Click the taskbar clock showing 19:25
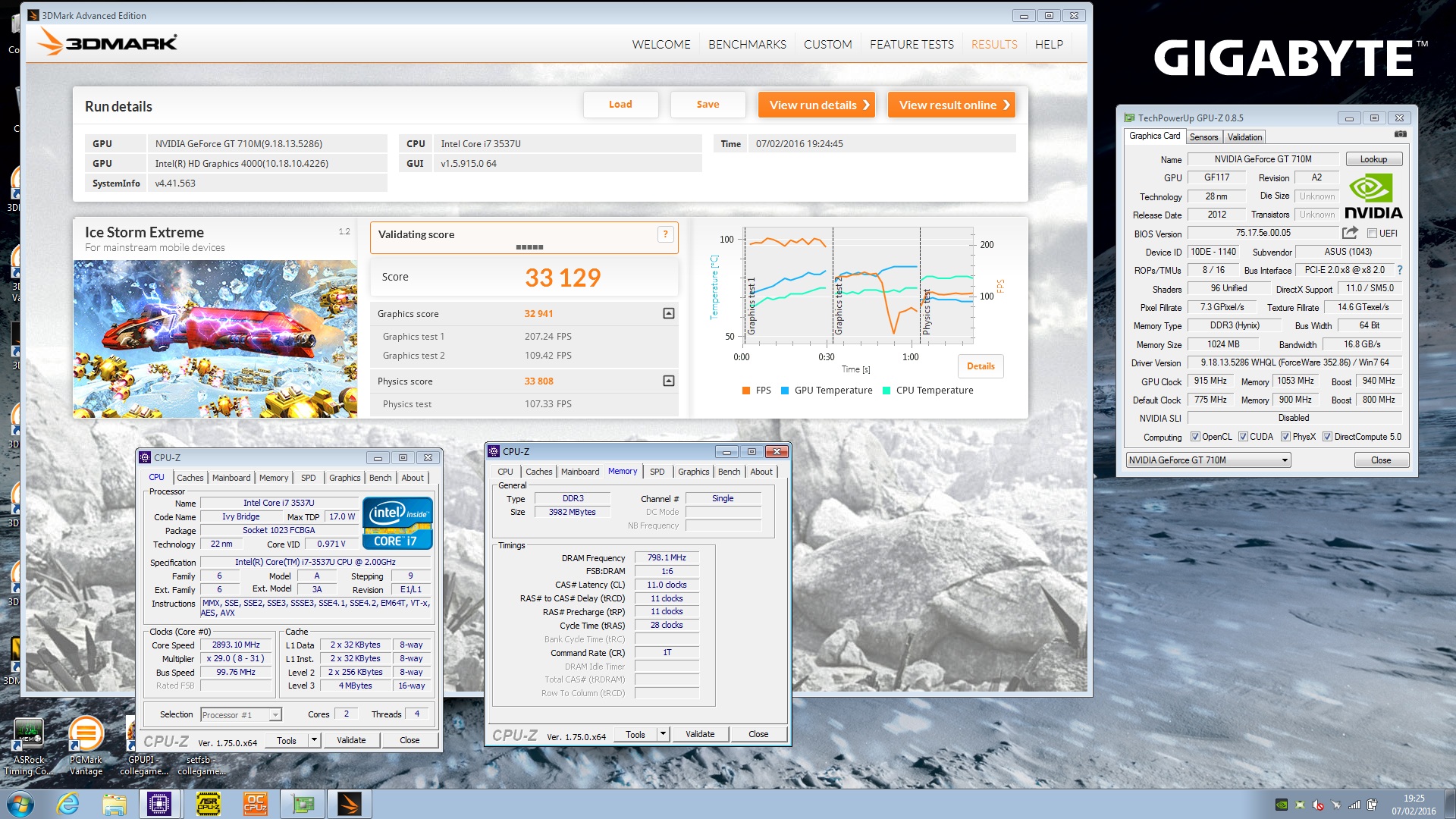This screenshot has width=1456, height=819. pos(1414,805)
